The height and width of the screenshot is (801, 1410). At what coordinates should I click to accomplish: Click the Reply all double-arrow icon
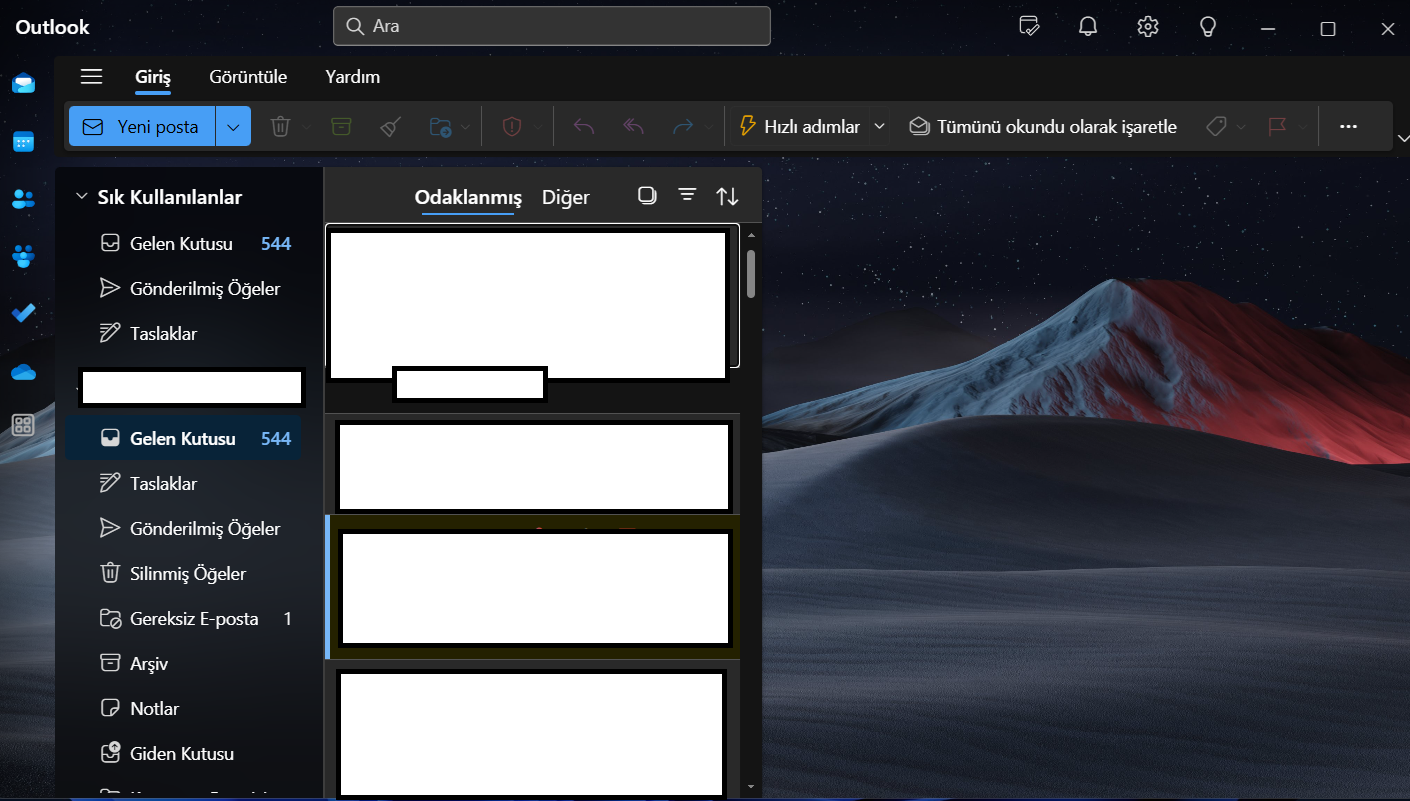pos(633,127)
